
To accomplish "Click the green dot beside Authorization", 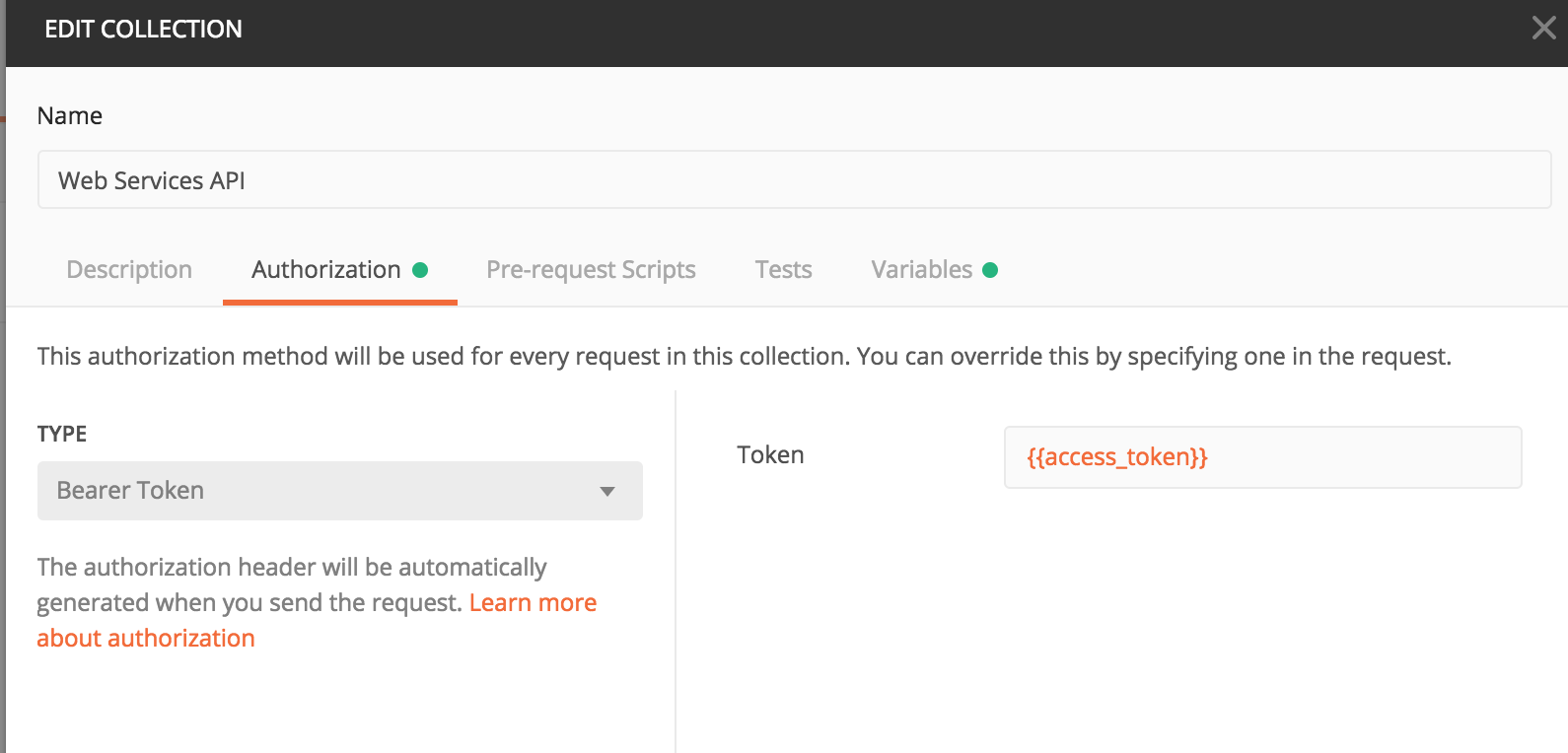I will [420, 270].
